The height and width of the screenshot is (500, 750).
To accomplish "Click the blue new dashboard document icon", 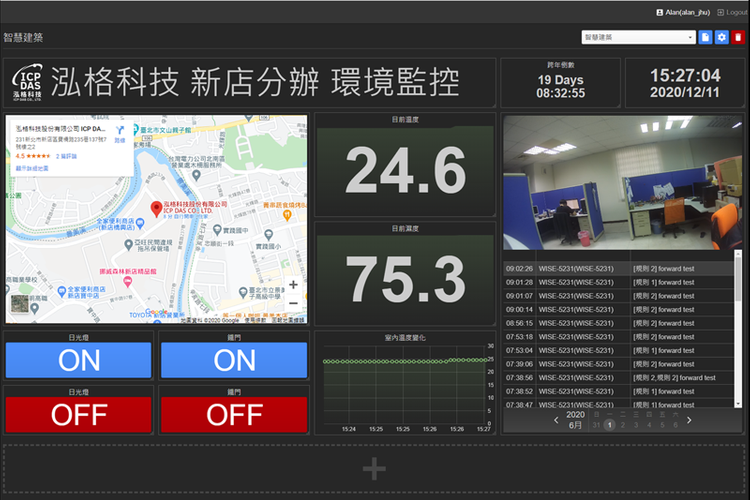I will 705,37.
